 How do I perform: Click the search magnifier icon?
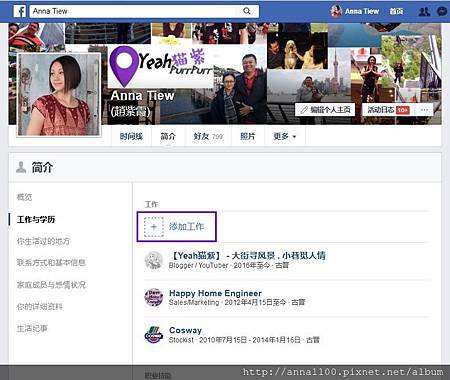click(247, 11)
